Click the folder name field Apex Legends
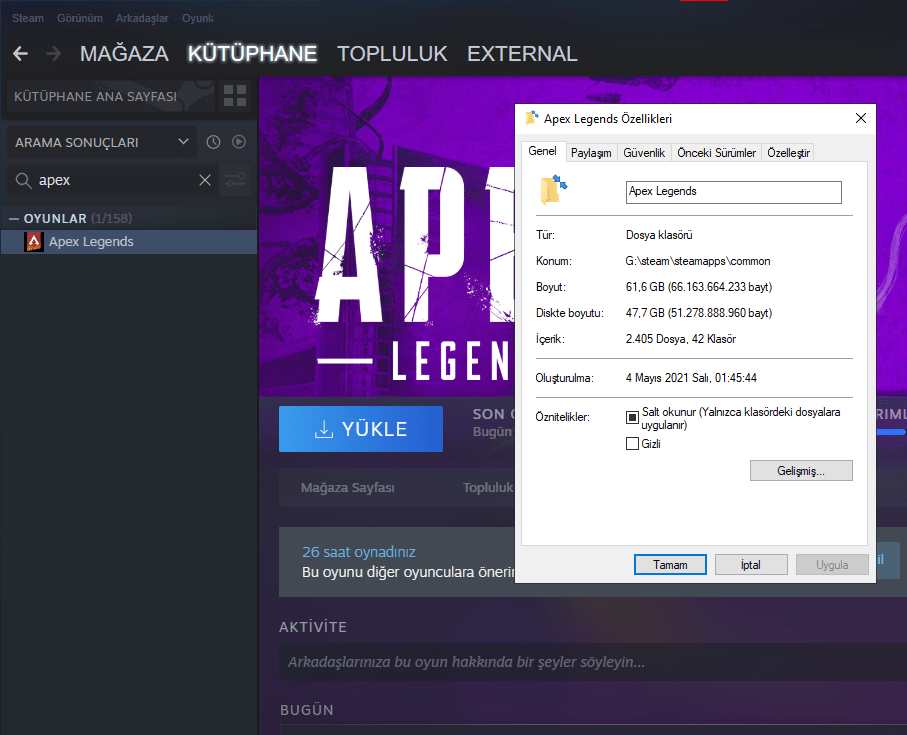907x735 pixels. click(733, 192)
